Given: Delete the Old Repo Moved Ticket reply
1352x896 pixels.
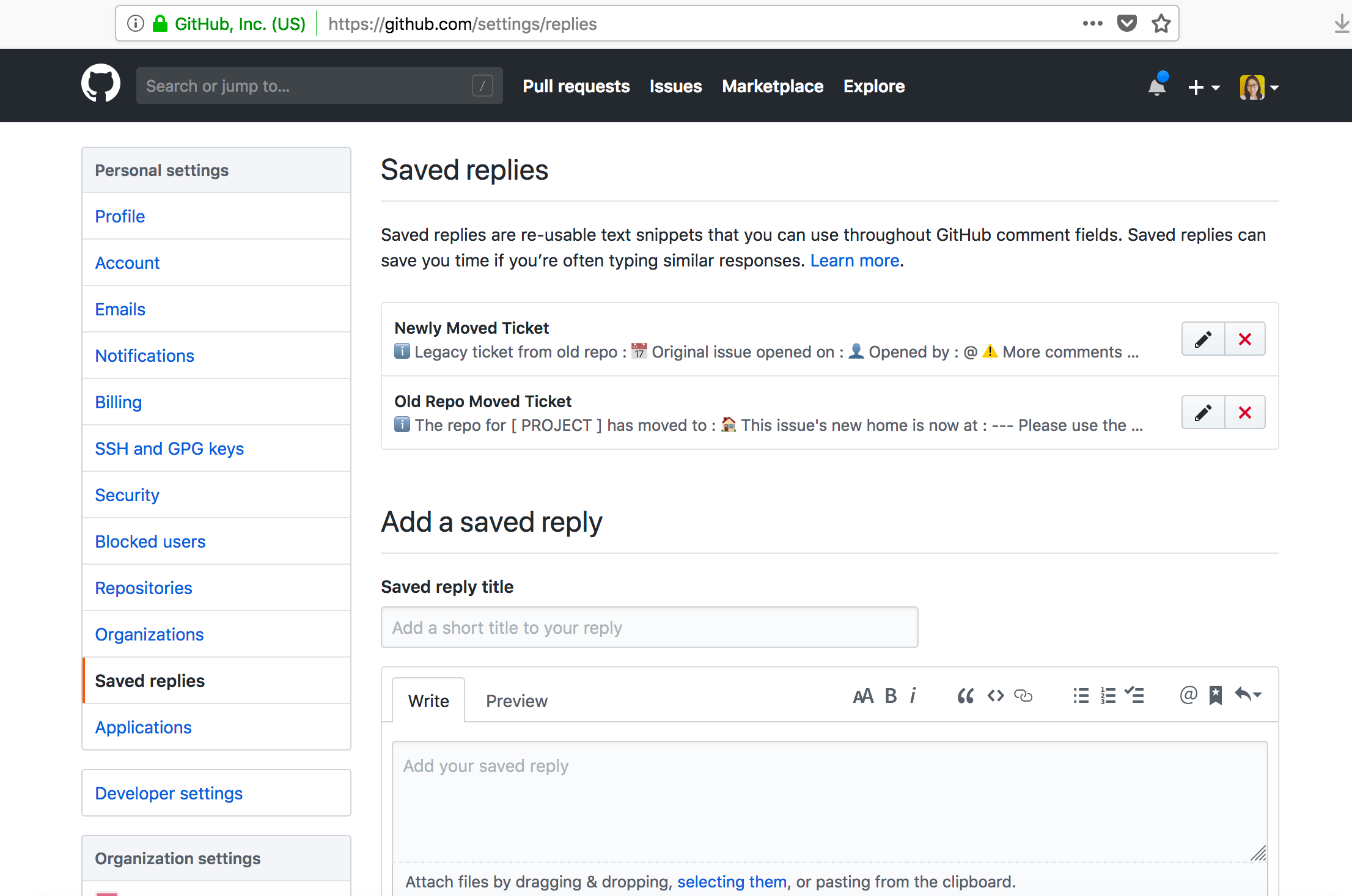Looking at the screenshot, I should pos(1244,413).
